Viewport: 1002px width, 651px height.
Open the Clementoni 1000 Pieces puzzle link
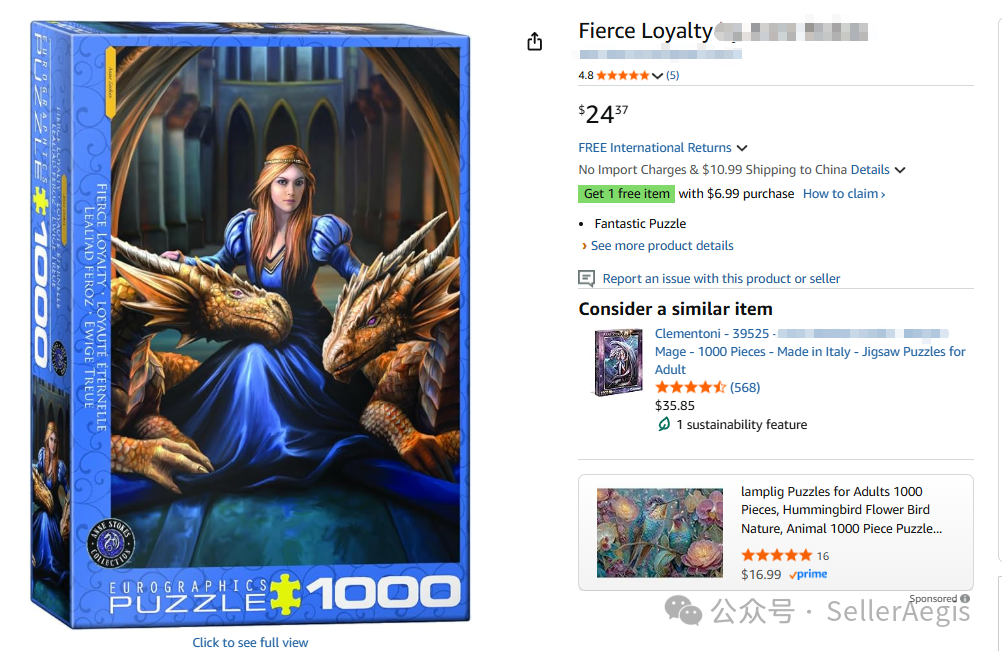(810, 351)
